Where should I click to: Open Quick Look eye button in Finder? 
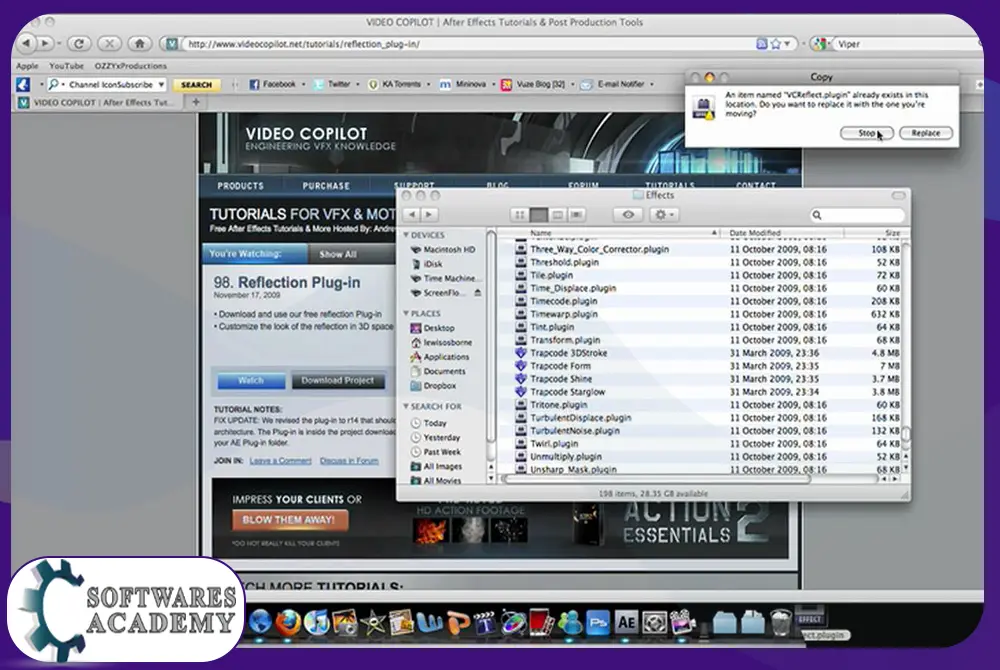628,215
